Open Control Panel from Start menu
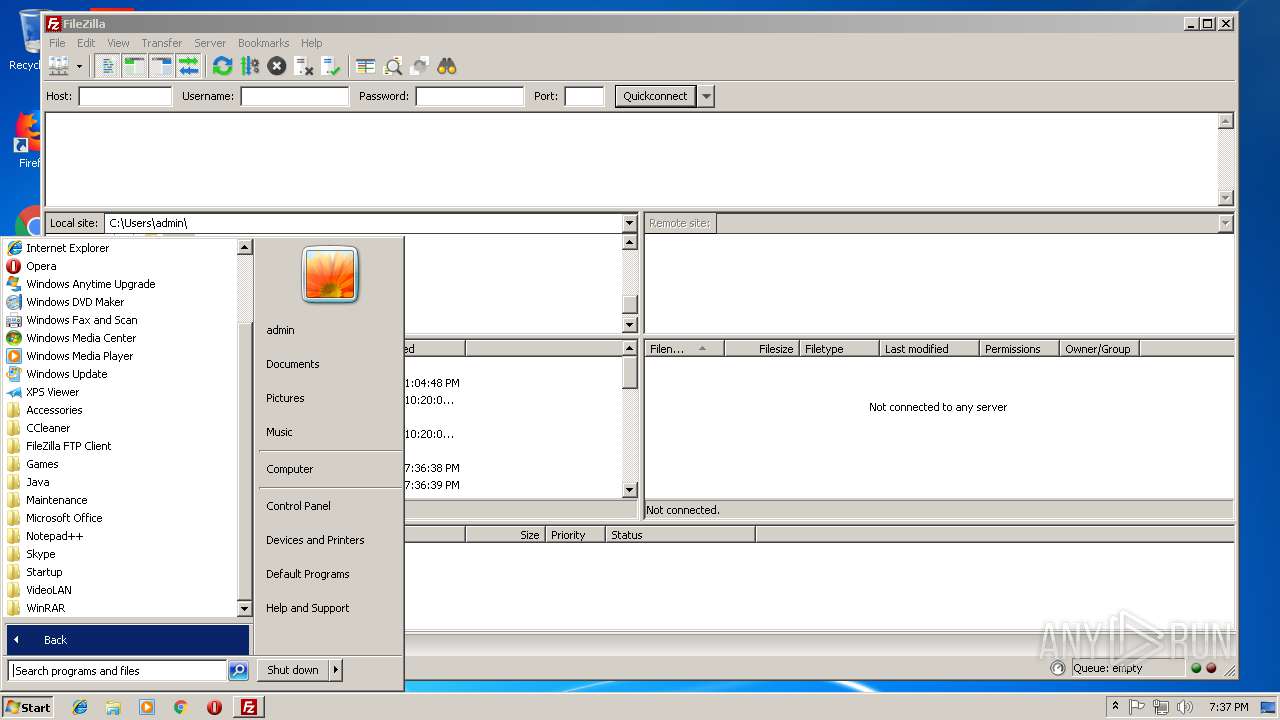The image size is (1280, 720). point(298,506)
